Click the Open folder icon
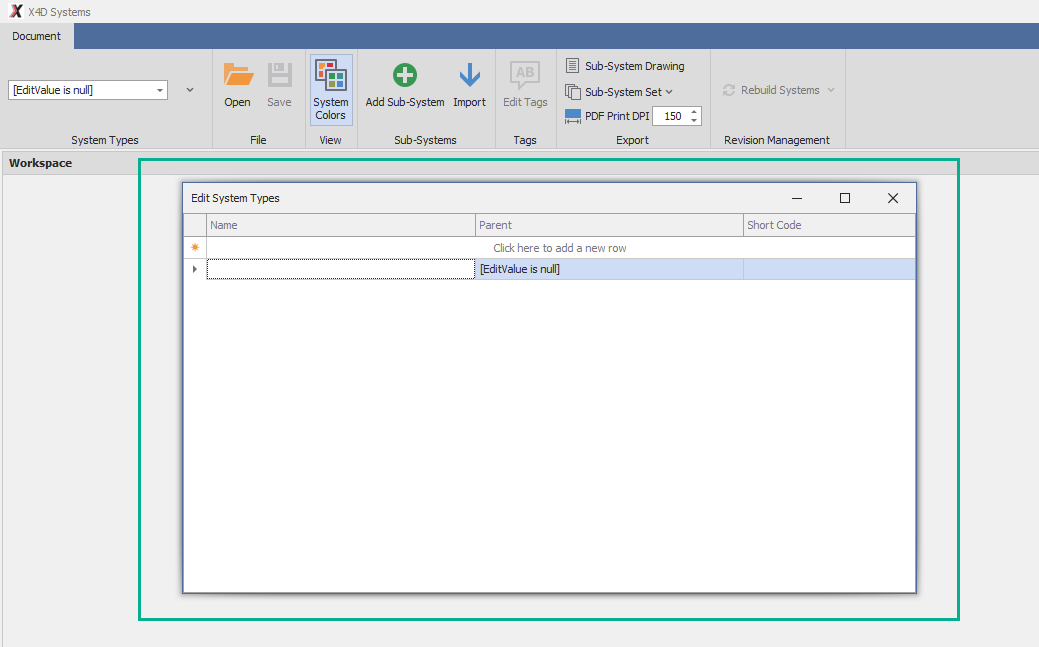1039x647 pixels. [x=238, y=76]
